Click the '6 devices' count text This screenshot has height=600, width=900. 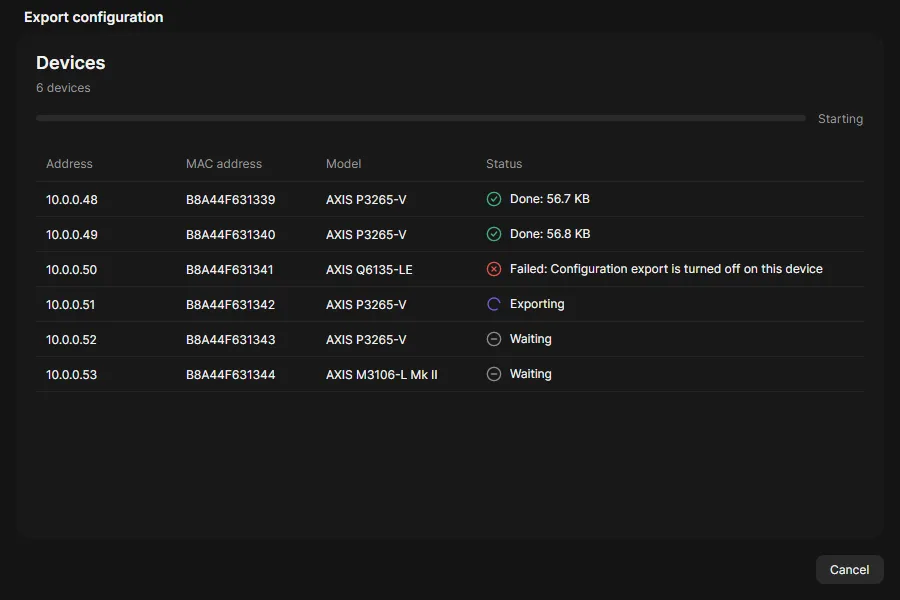[x=63, y=88]
